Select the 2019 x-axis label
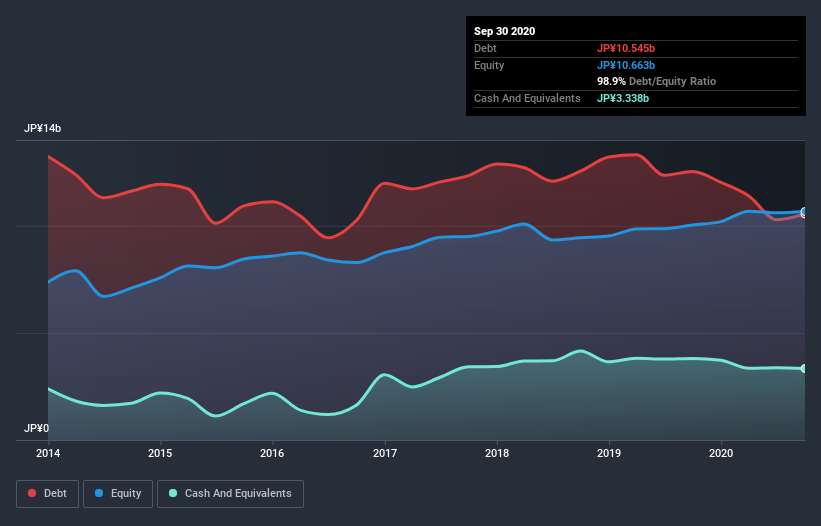 [x=609, y=453]
